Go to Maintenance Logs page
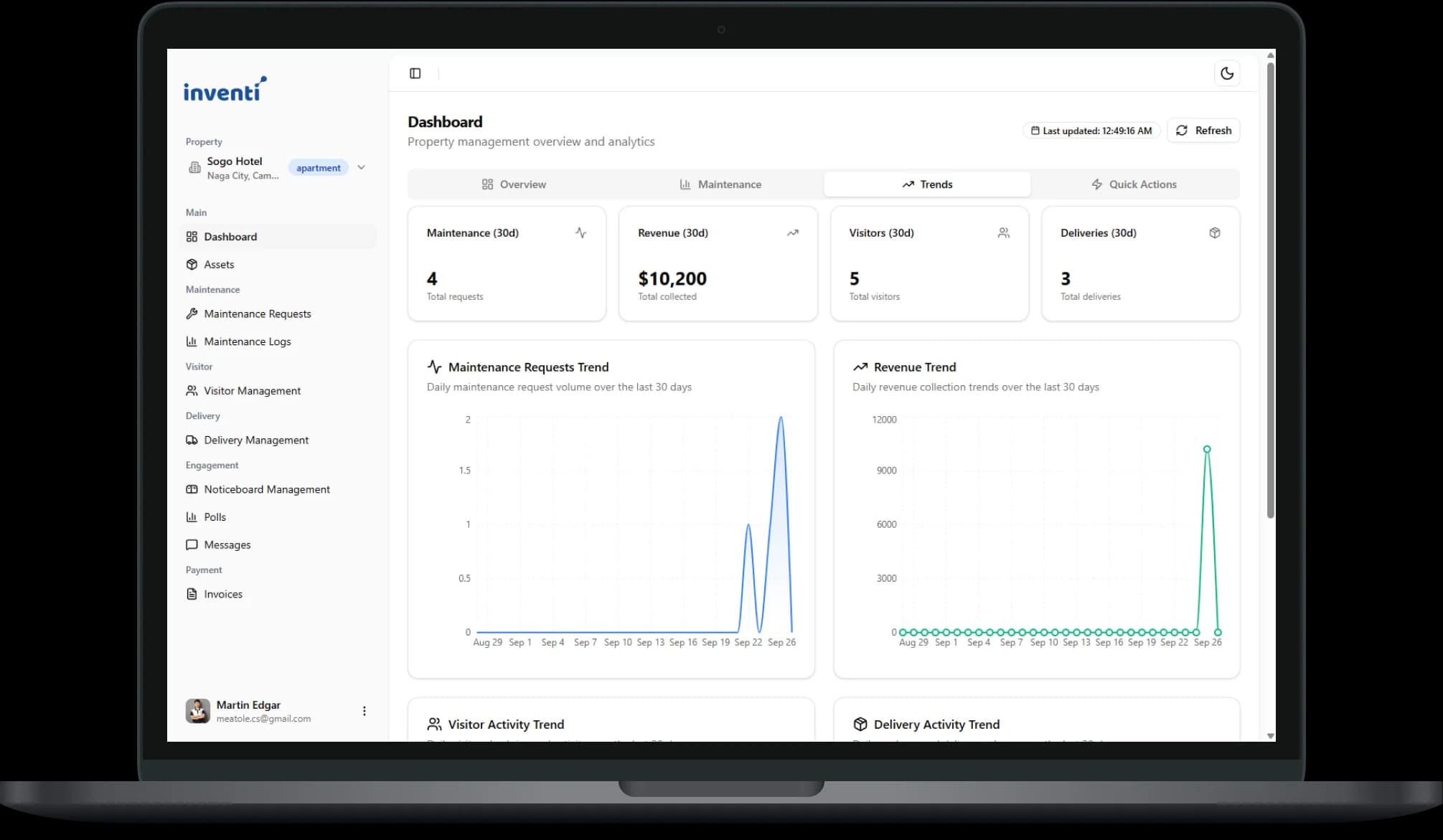This screenshot has width=1443, height=840. pos(247,341)
